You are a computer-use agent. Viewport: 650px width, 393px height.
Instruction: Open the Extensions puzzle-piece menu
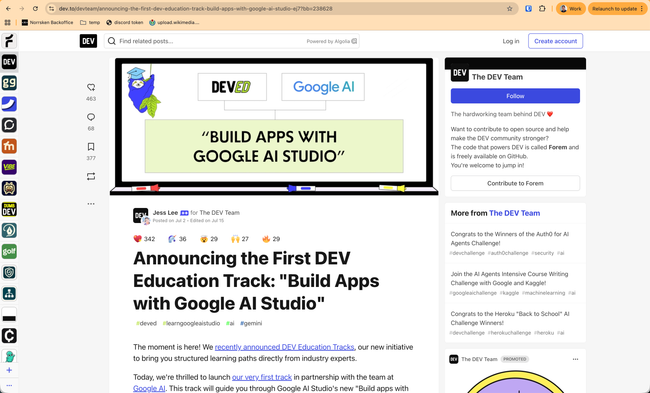point(542,8)
